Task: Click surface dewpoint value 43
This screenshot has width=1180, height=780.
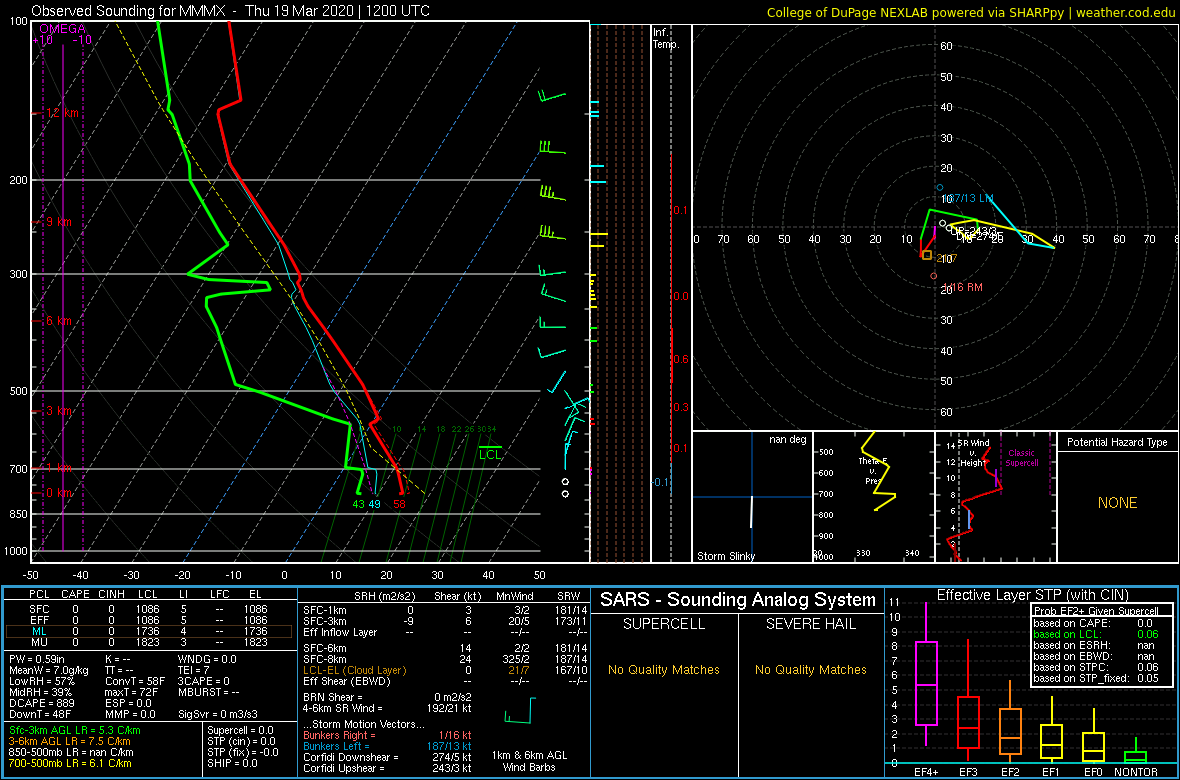Action: [359, 504]
